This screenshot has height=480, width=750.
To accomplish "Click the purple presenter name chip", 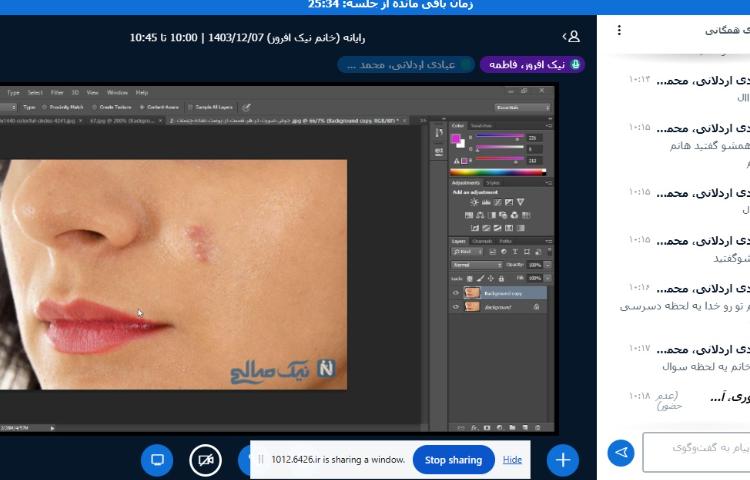I will [532, 65].
